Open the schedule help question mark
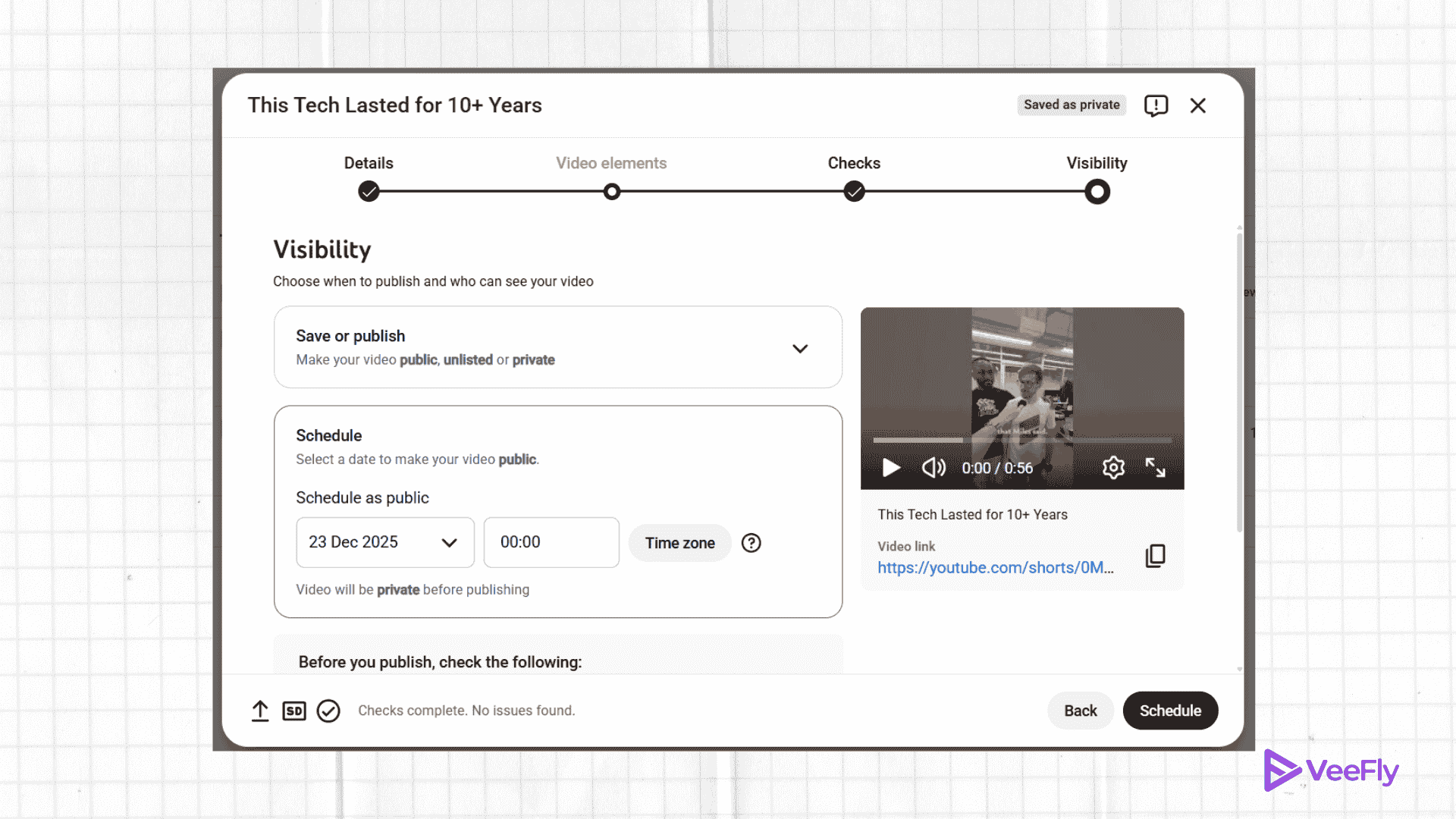This screenshot has width=1456, height=819. 751,543
